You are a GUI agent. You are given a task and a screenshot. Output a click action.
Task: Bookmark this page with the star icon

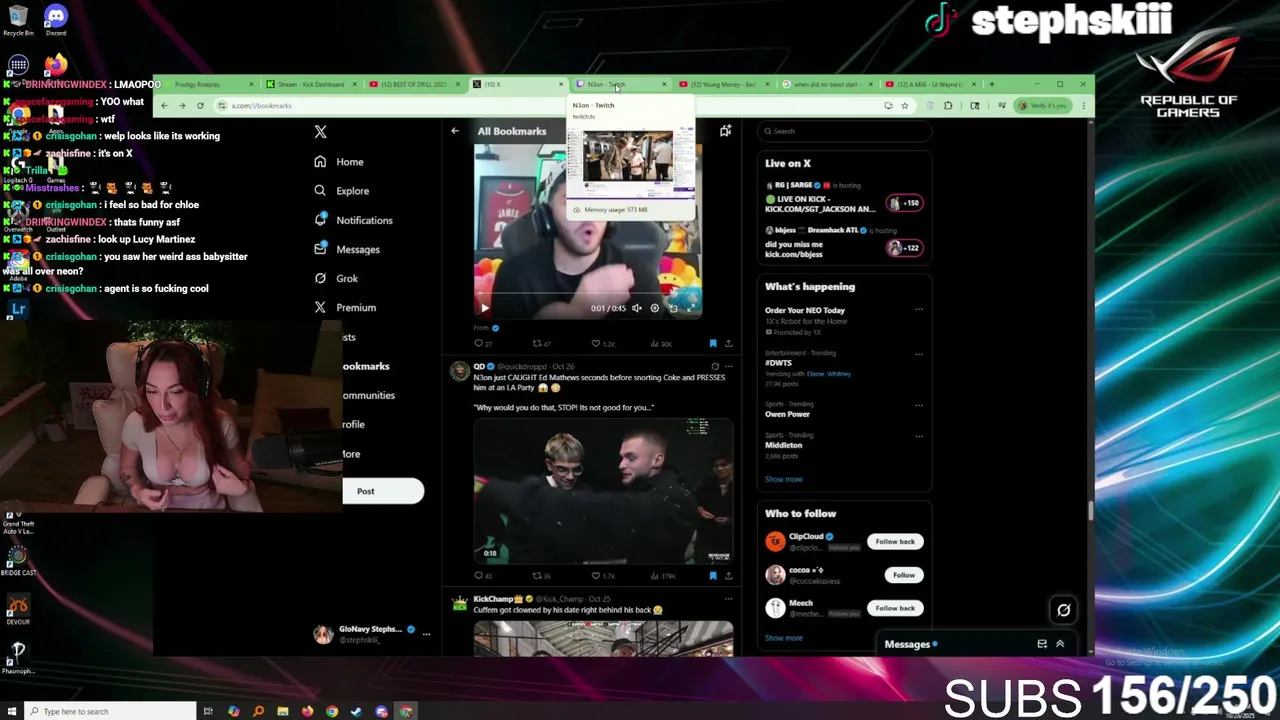pyautogui.click(x=904, y=105)
